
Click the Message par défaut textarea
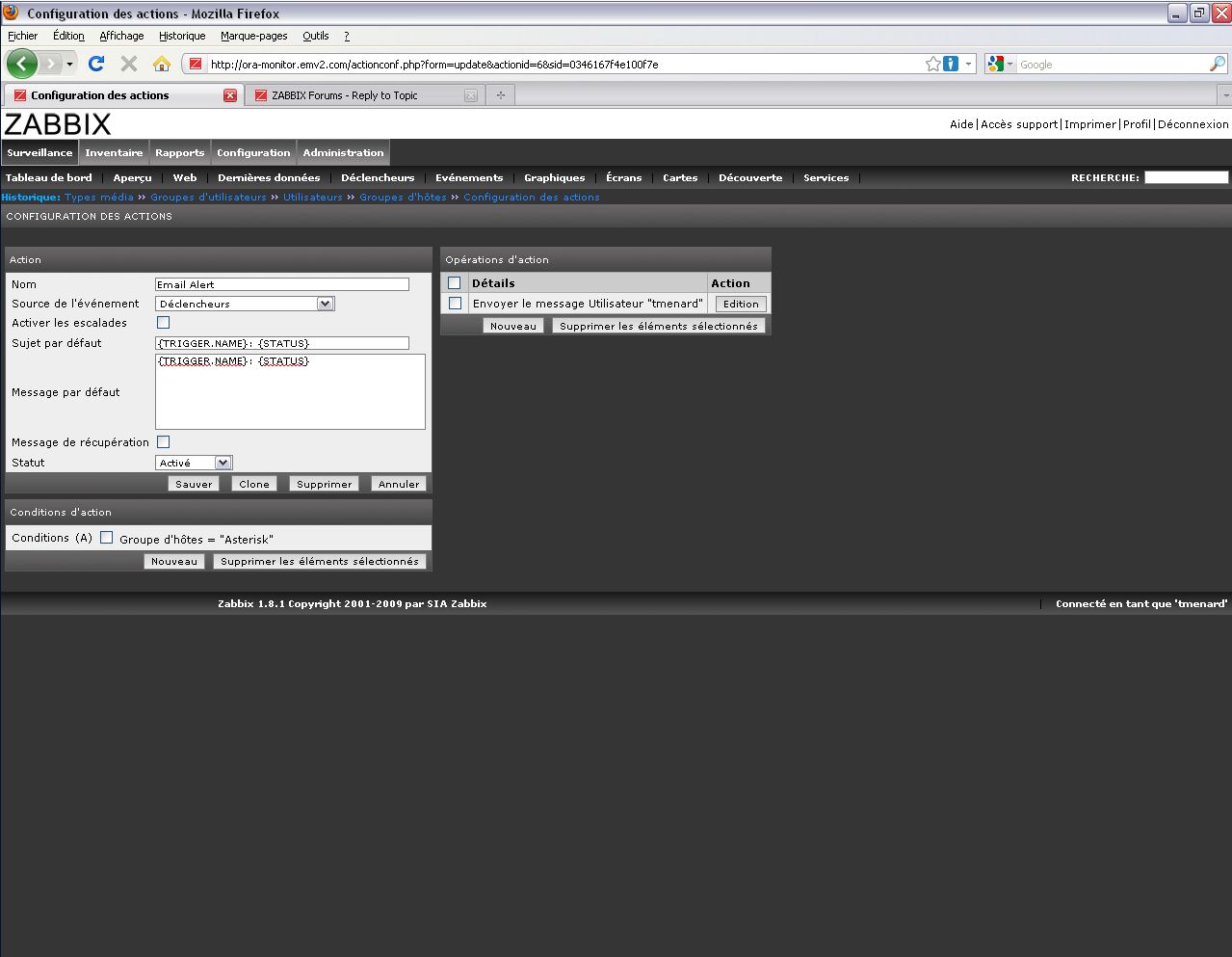[x=290, y=391]
